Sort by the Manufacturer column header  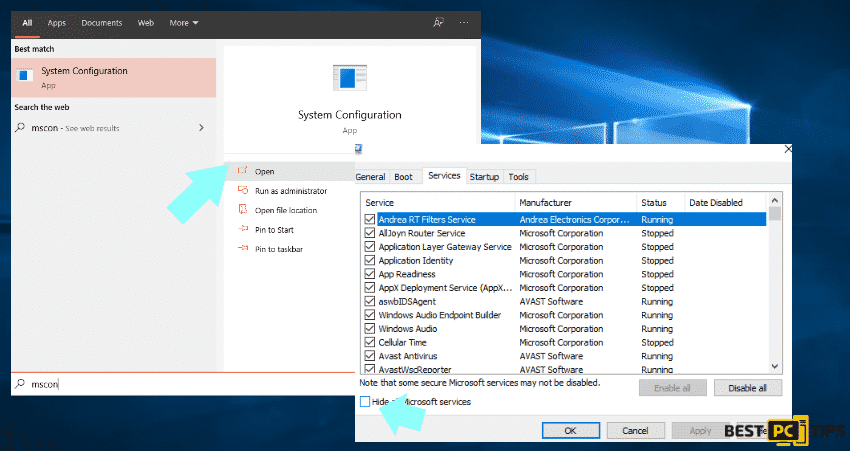pos(576,203)
